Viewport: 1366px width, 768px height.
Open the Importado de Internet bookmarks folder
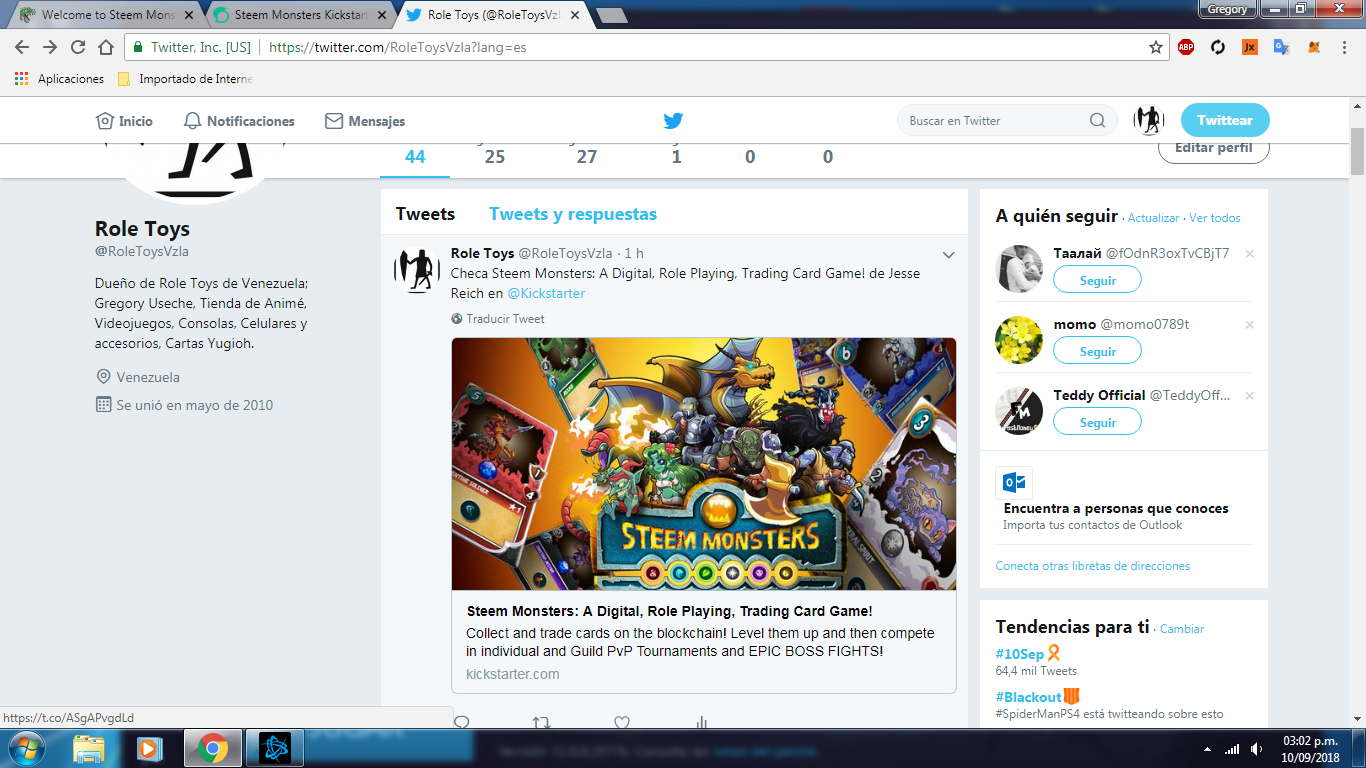pos(185,79)
